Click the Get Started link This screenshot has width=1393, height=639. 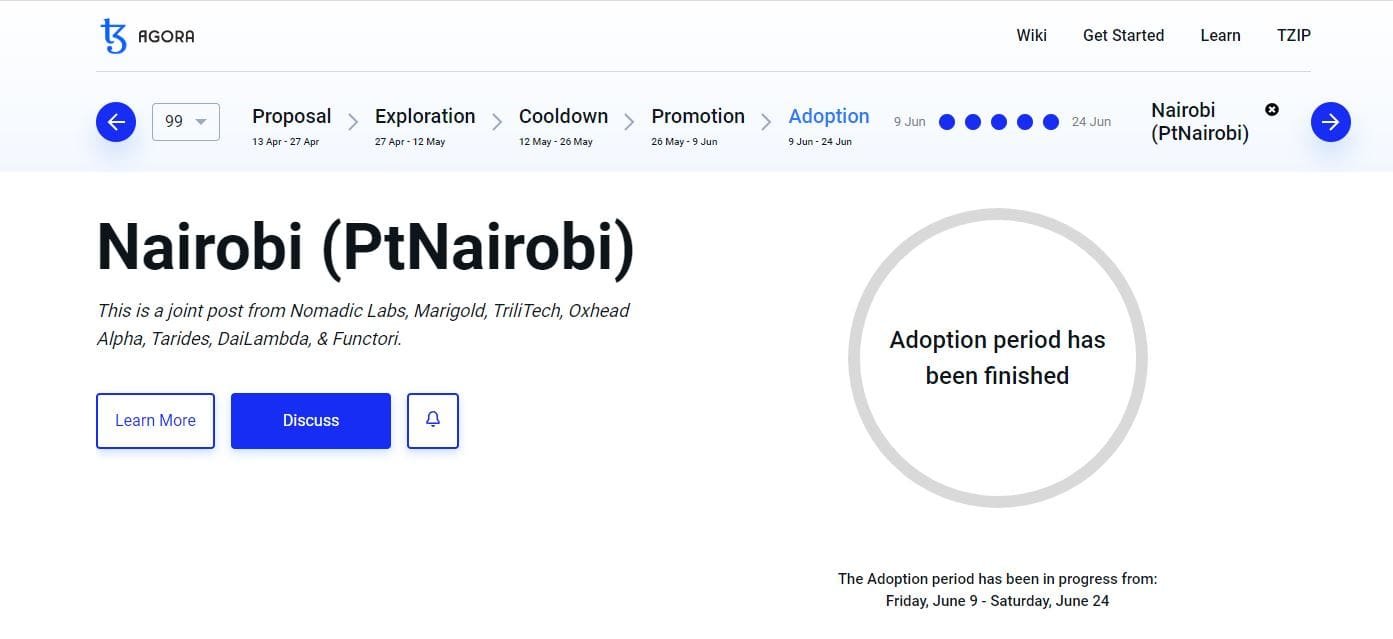tap(1123, 35)
